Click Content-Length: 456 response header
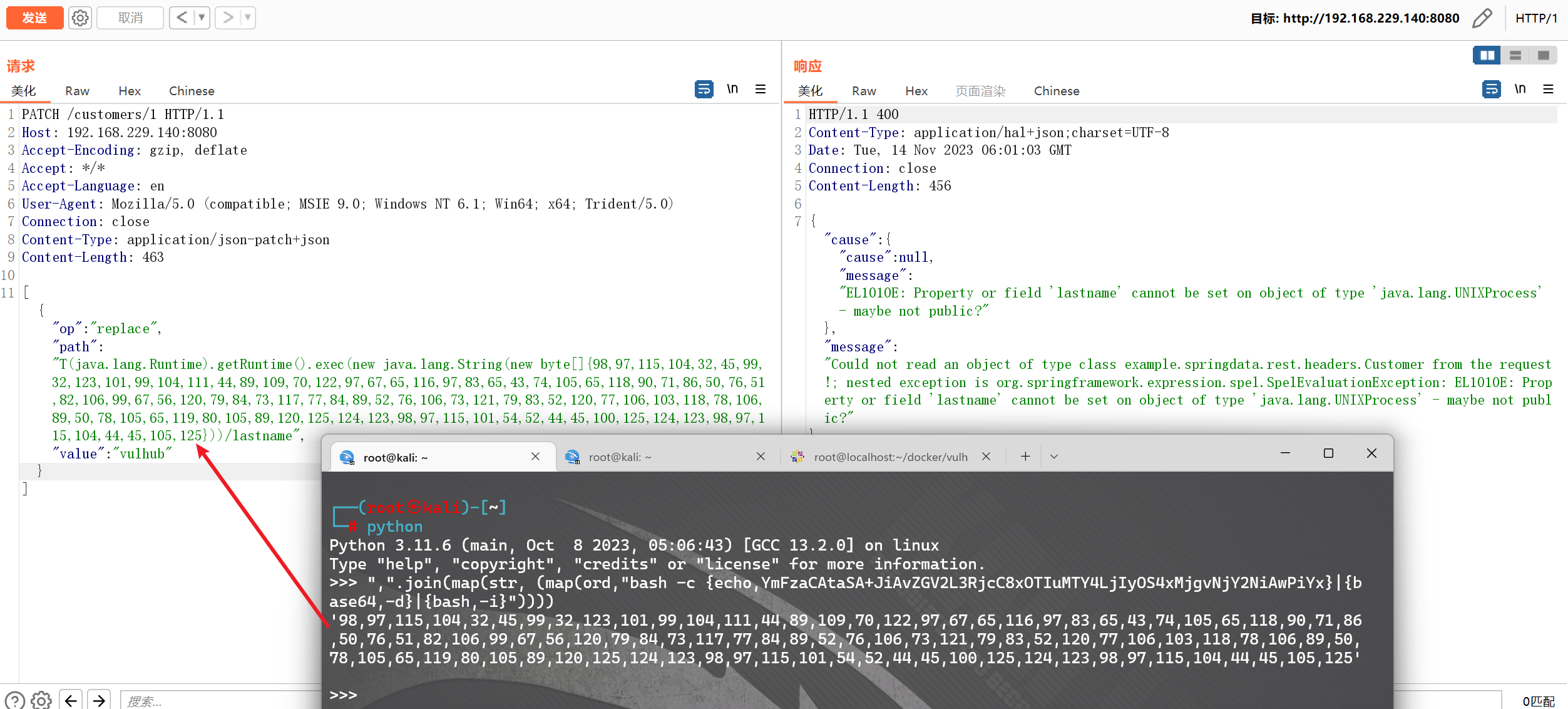 879,186
